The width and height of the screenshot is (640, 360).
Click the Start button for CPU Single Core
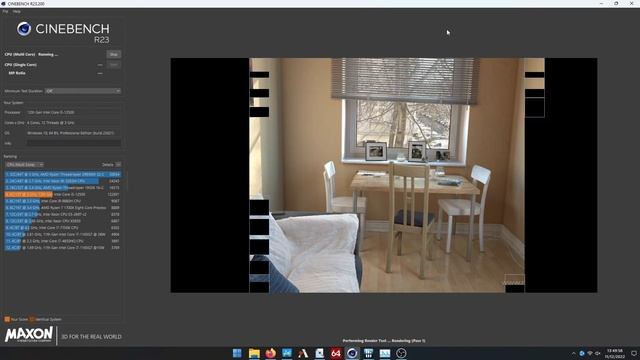coord(113,64)
